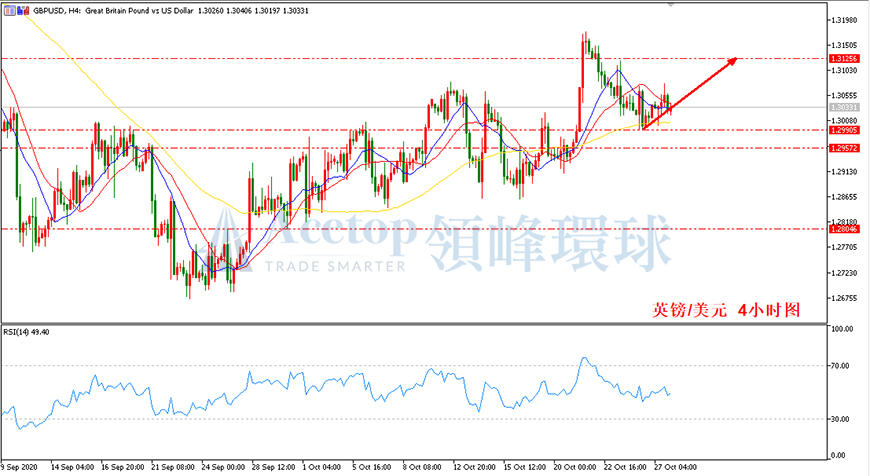Click the '27 Oct 04:00' time axis label
The image size is (870, 476).
tap(675, 467)
